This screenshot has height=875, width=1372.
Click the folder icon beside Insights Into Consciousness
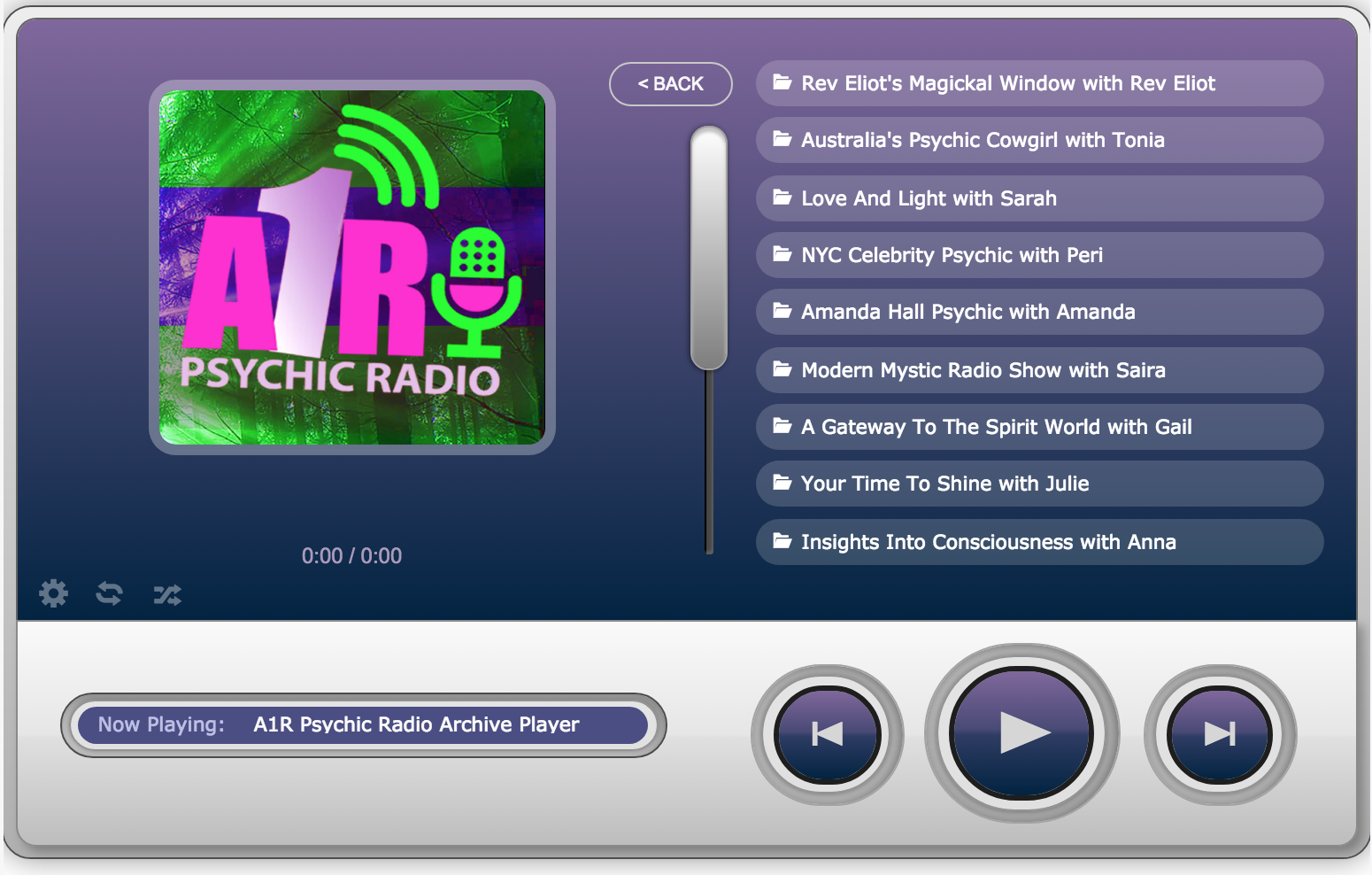782,541
